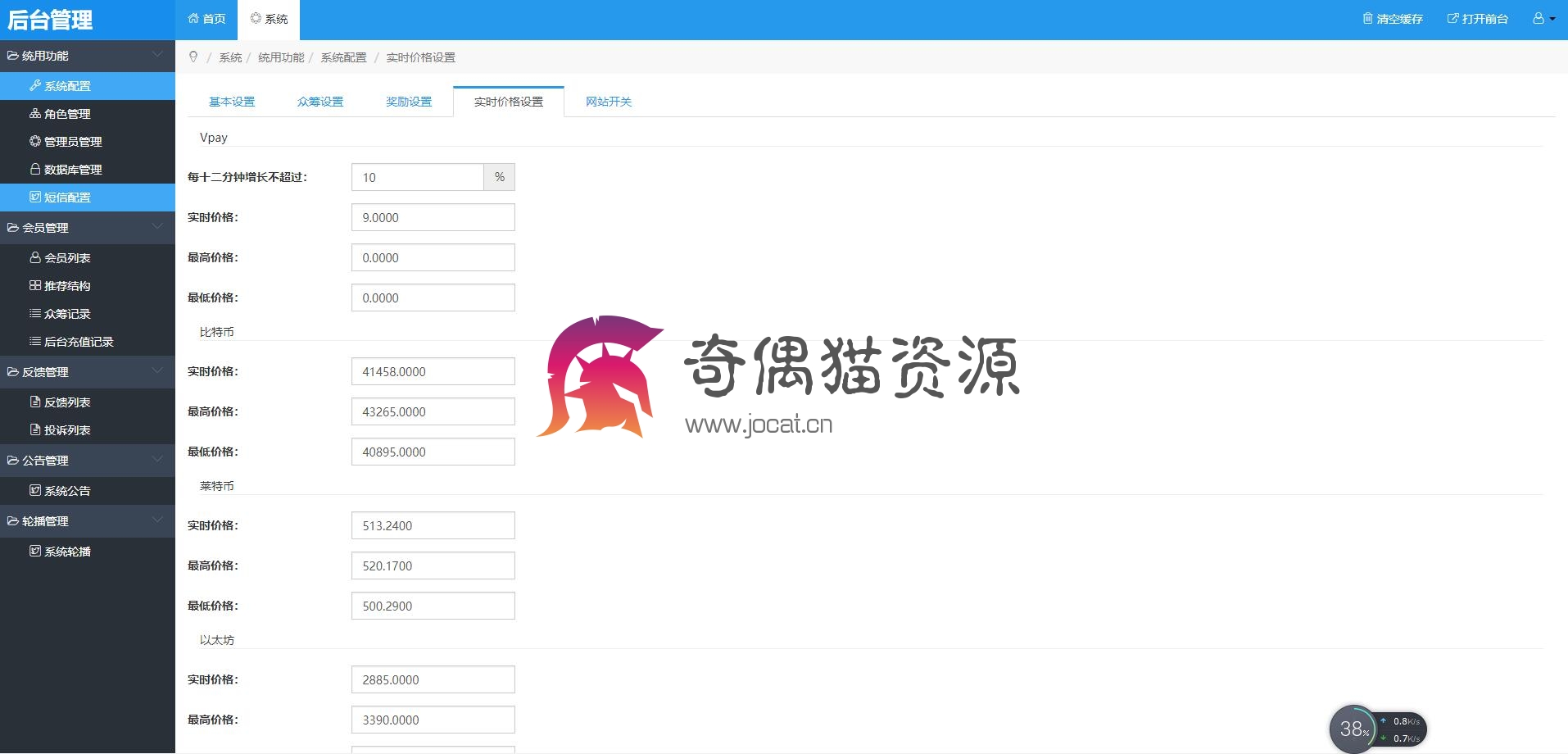The height and width of the screenshot is (754, 1568).
Task: Click the 统用功能 breadcrumb link
Action: pyautogui.click(x=281, y=57)
